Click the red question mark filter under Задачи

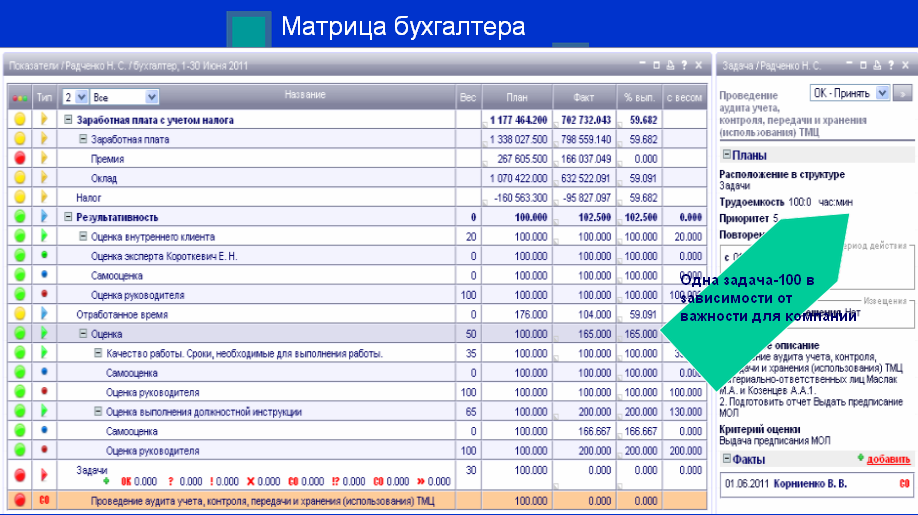(x=170, y=482)
